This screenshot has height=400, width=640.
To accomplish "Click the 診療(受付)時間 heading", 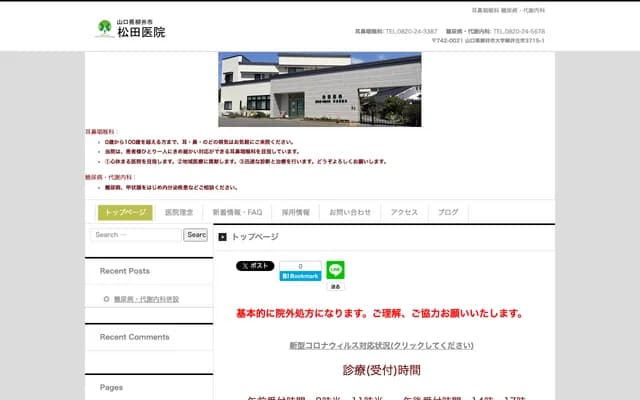I will pos(382,370).
